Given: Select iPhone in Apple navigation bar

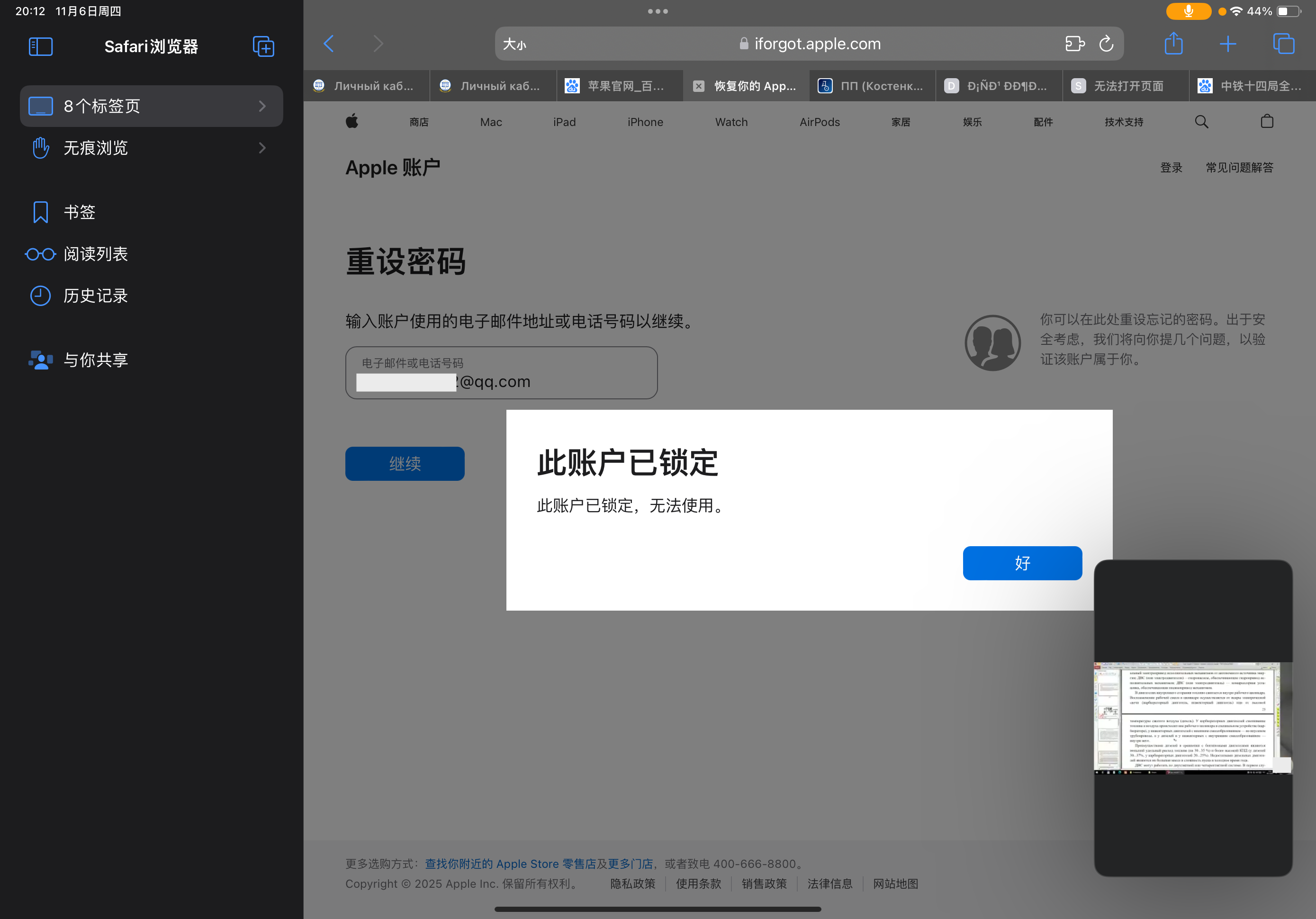Looking at the screenshot, I should click(x=645, y=122).
